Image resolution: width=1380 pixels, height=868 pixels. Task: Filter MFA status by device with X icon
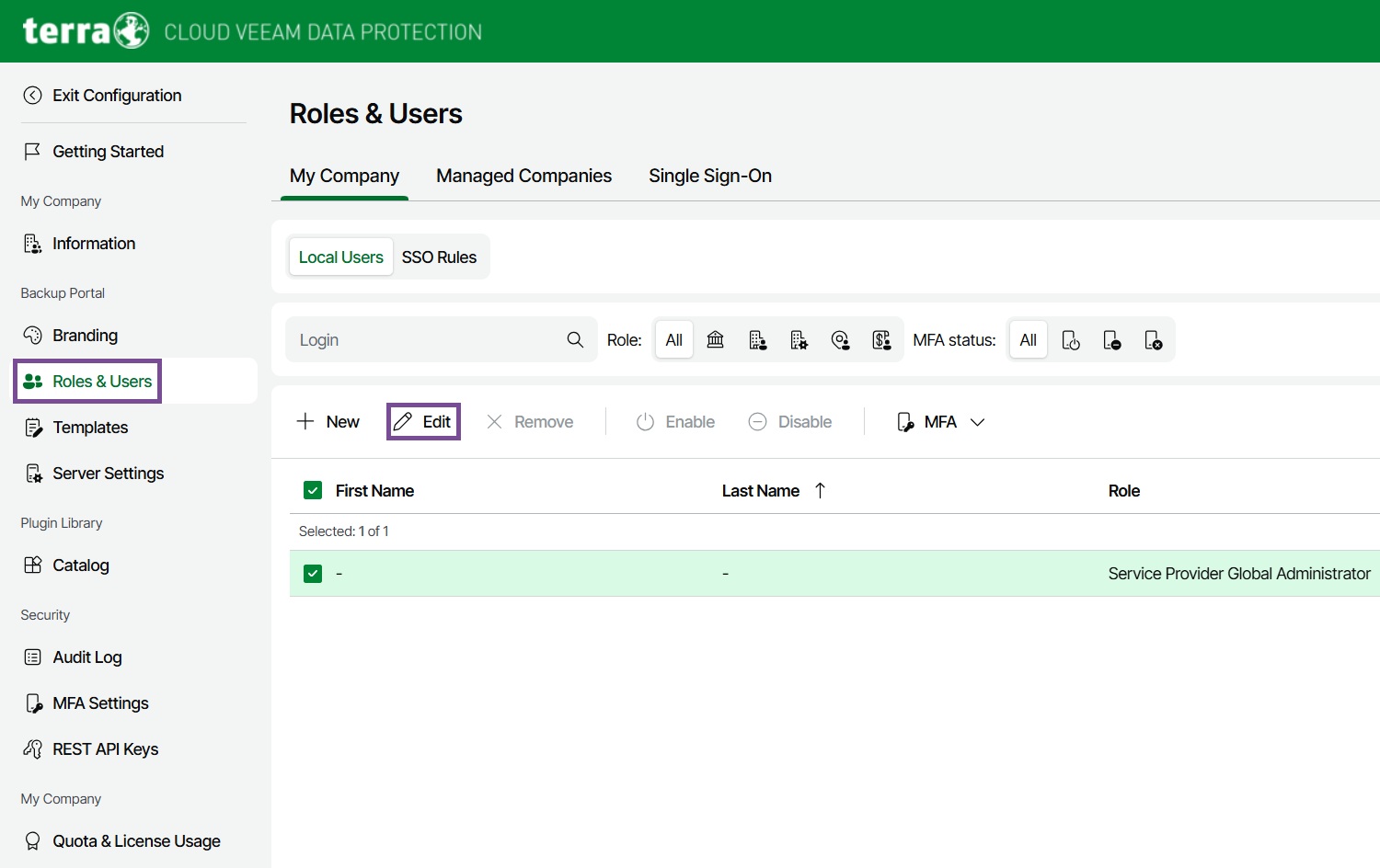point(1153,340)
